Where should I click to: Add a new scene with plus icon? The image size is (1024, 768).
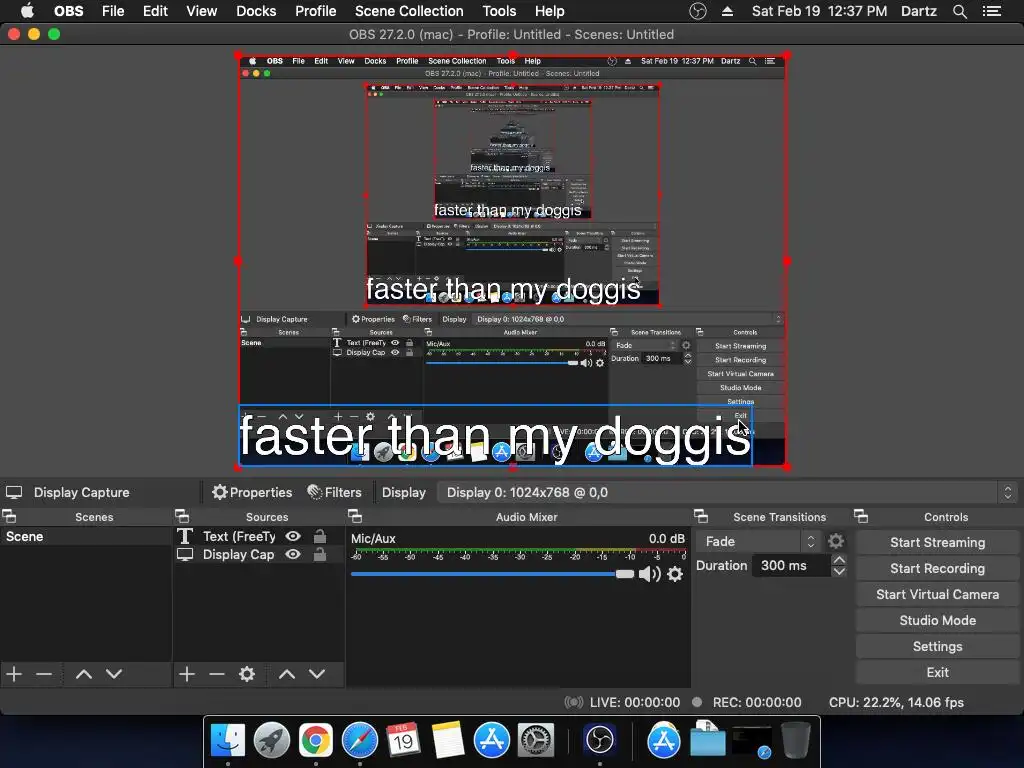(x=14, y=674)
